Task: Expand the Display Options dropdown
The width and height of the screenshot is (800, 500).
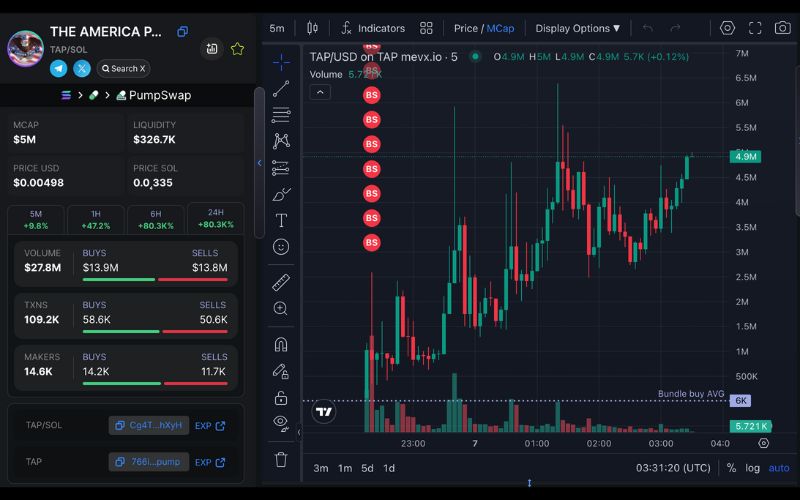Action: [x=578, y=28]
